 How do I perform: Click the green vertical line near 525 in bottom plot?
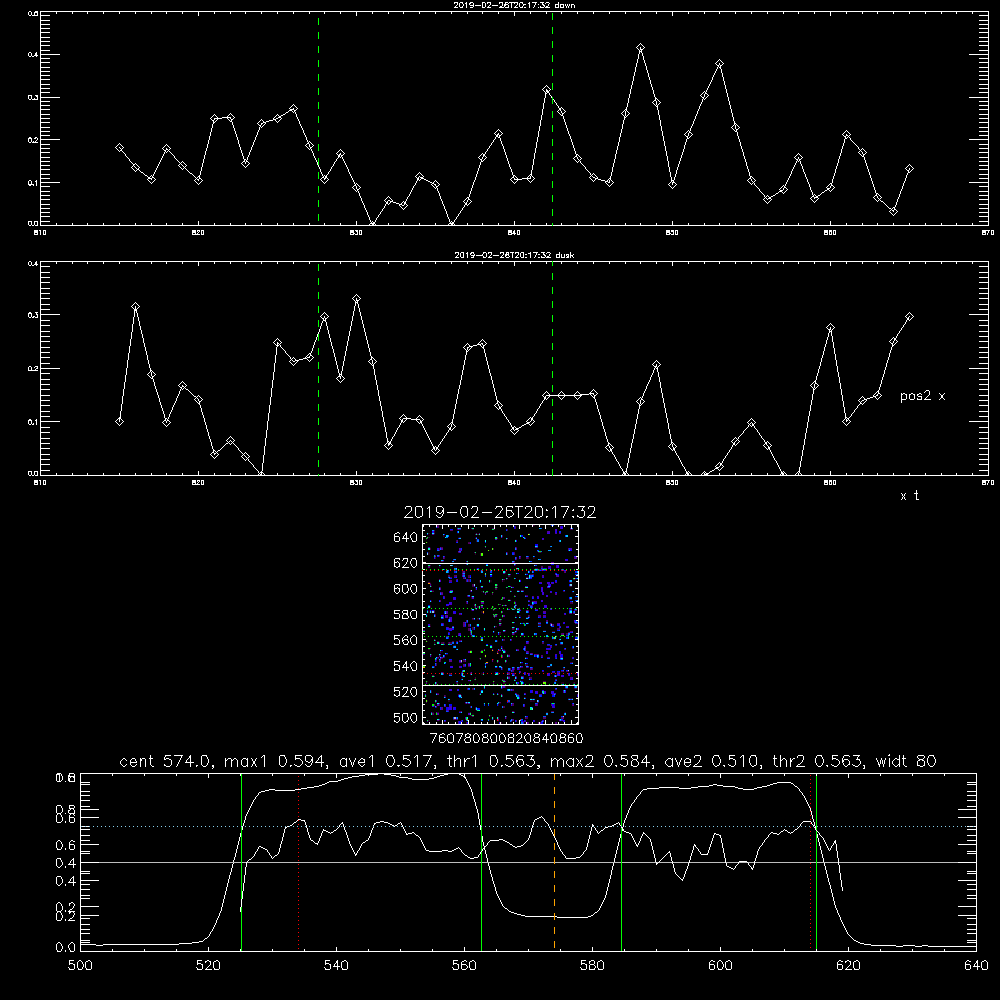241,862
